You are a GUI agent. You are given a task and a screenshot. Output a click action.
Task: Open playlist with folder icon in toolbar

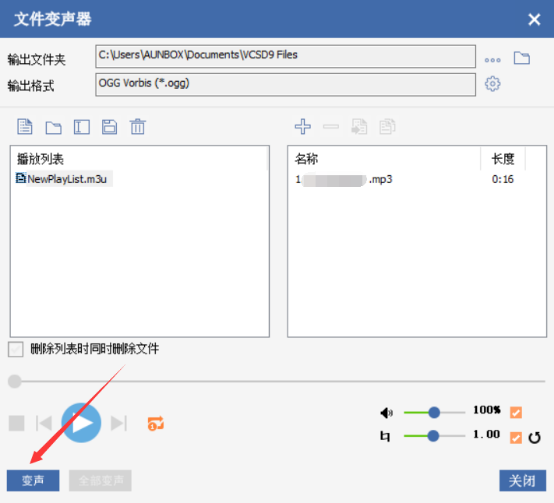53,127
